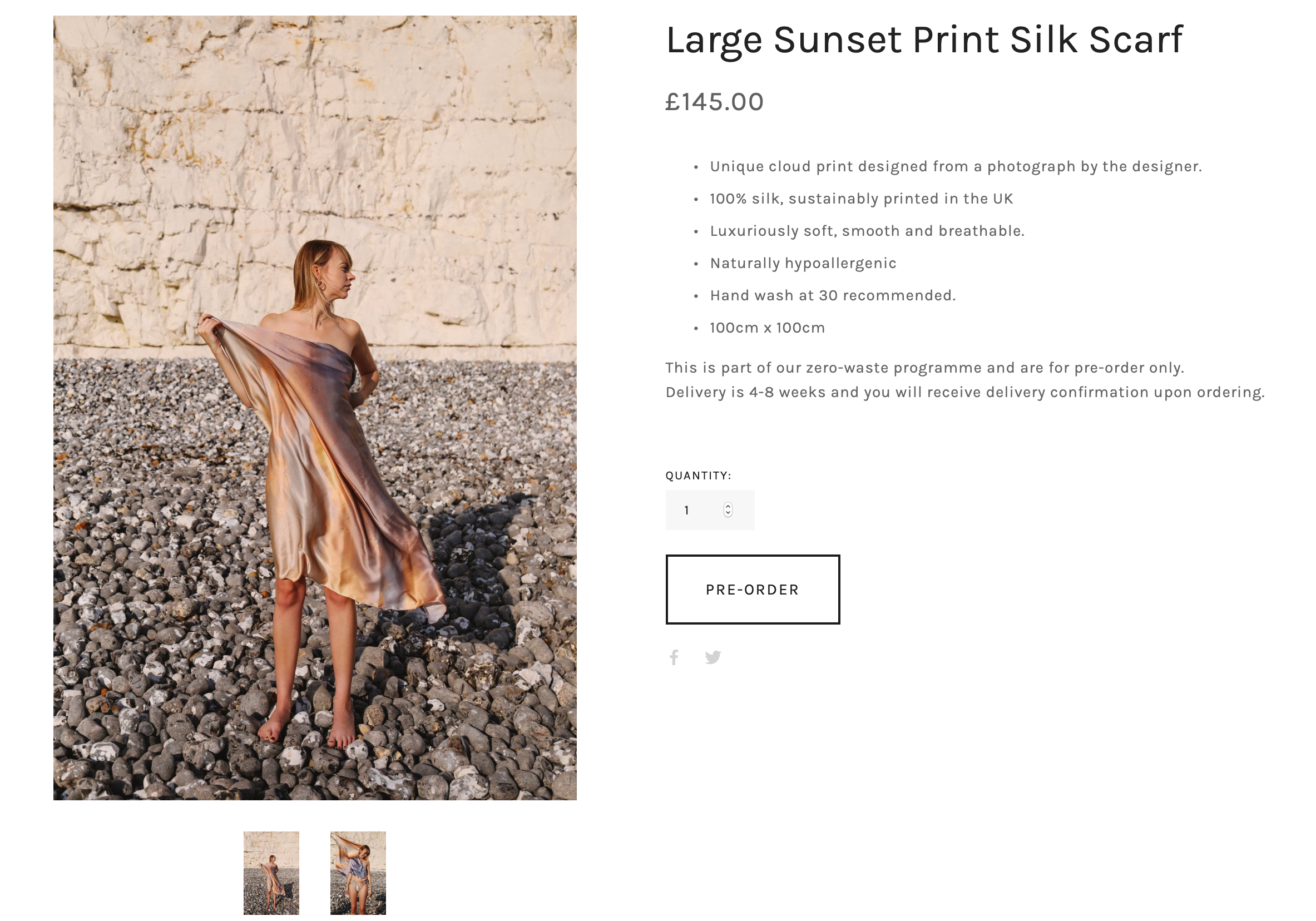Focus the quantity number field
1316x921 pixels.
pyautogui.click(x=710, y=510)
